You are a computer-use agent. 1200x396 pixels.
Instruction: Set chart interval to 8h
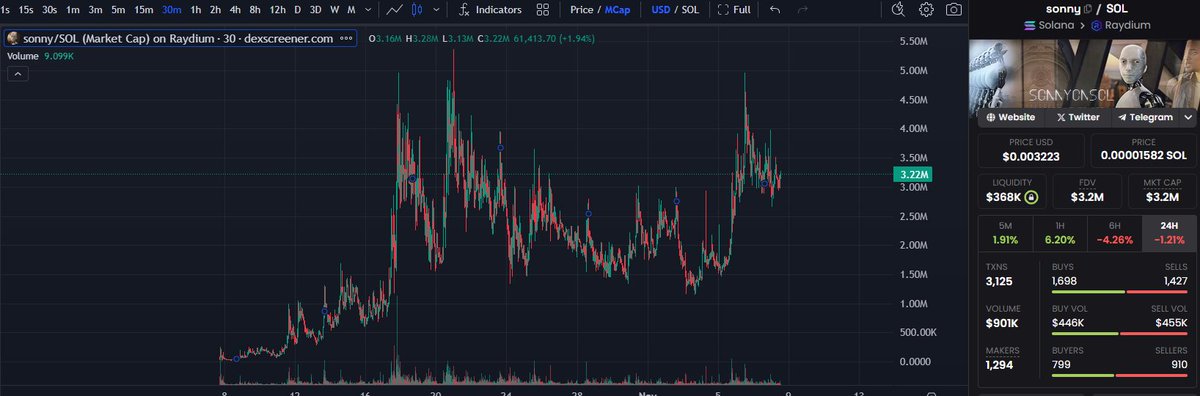(x=255, y=9)
